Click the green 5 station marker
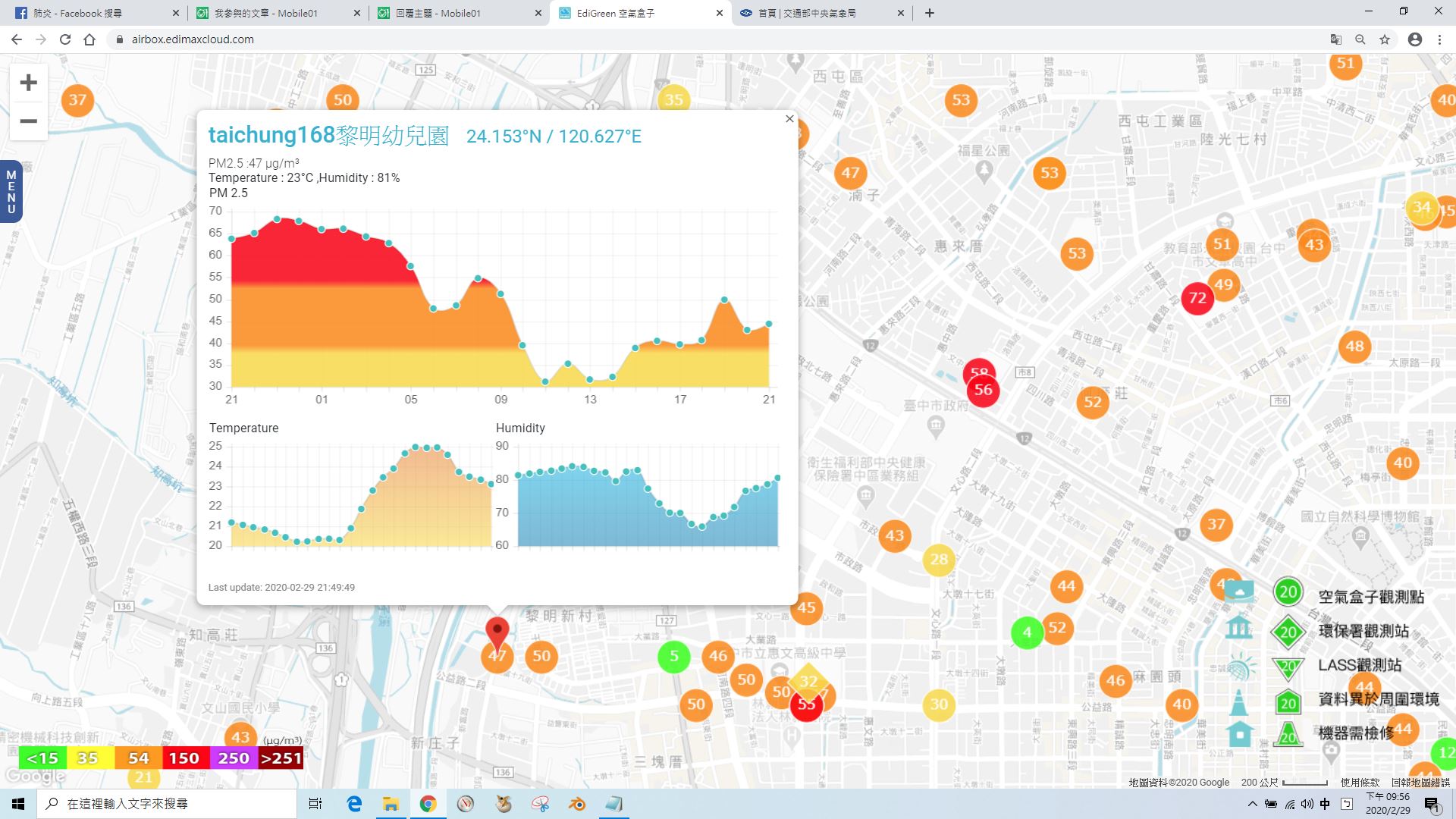This screenshot has height=819, width=1456. 673,657
